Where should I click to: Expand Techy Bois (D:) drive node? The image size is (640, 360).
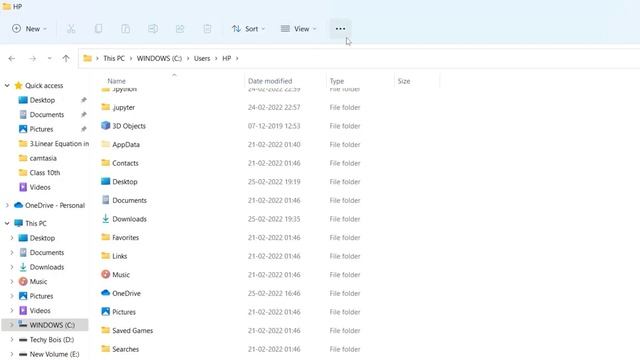coord(12,340)
